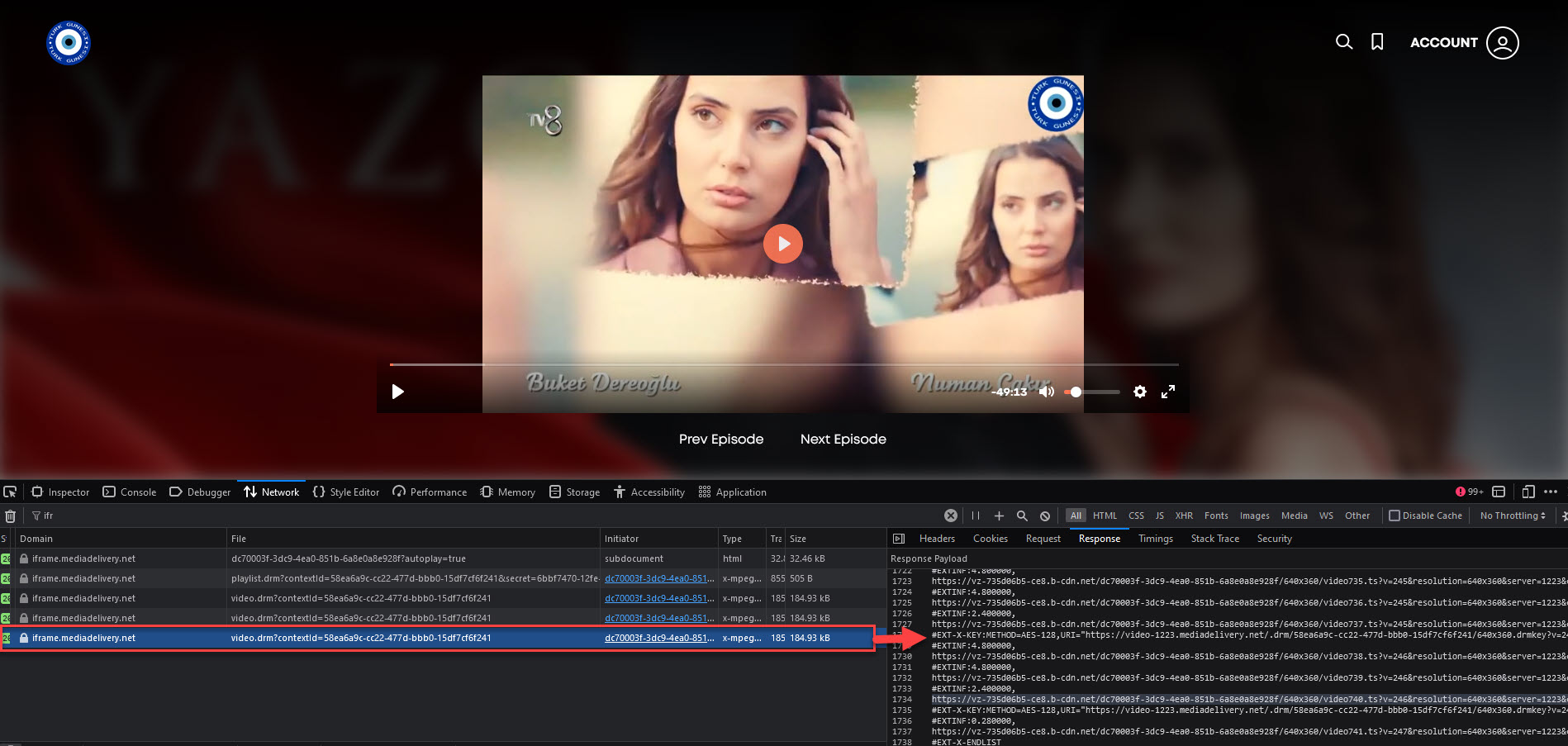Viewport: 1568px width, 746px height.
Task: Switch to the Inspector tab
Action: pyautogui.click(x=60, y=492)
